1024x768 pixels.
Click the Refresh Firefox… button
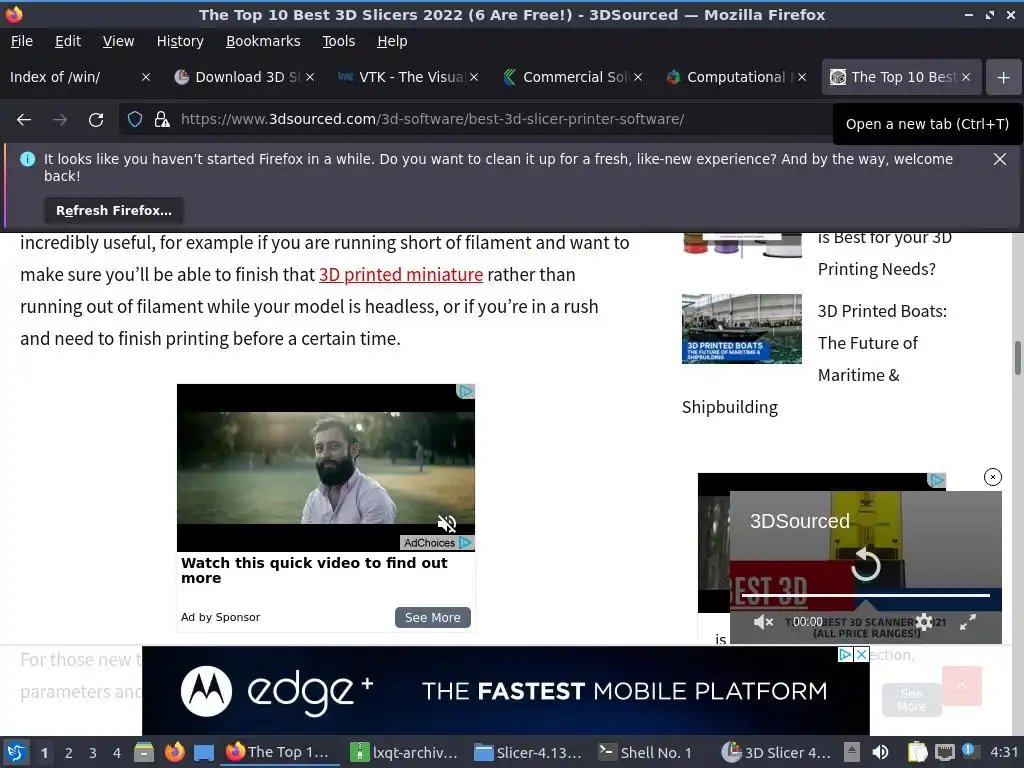[x=114, y=210]
